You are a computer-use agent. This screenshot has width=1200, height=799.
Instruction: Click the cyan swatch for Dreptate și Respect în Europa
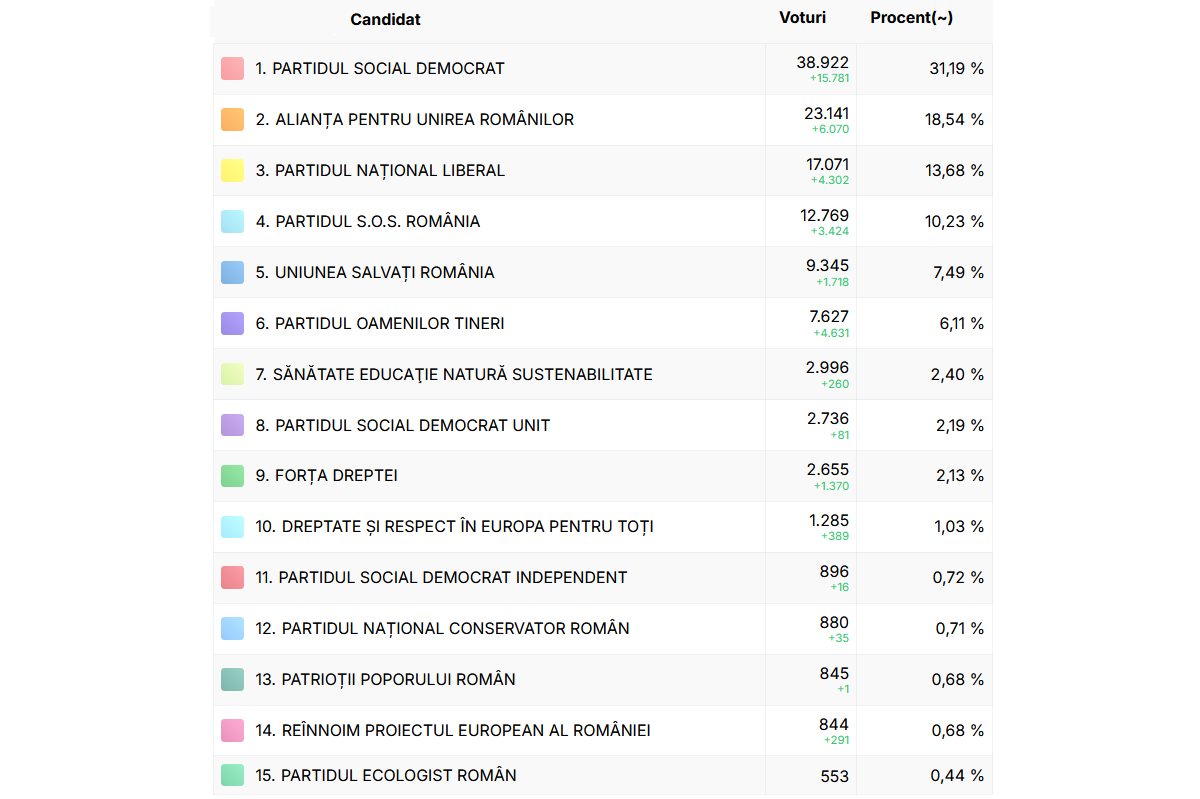click(232, 527)
